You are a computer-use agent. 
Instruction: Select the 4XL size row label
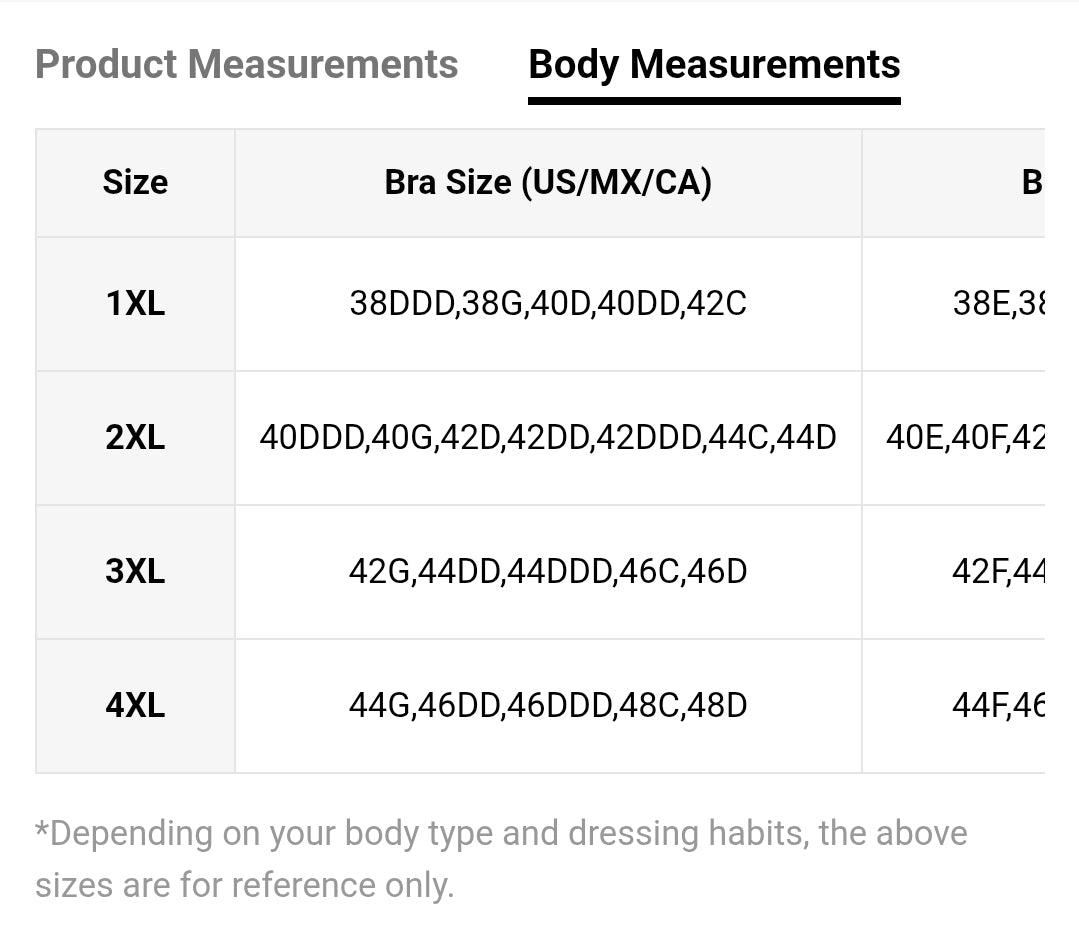[135, 706]
